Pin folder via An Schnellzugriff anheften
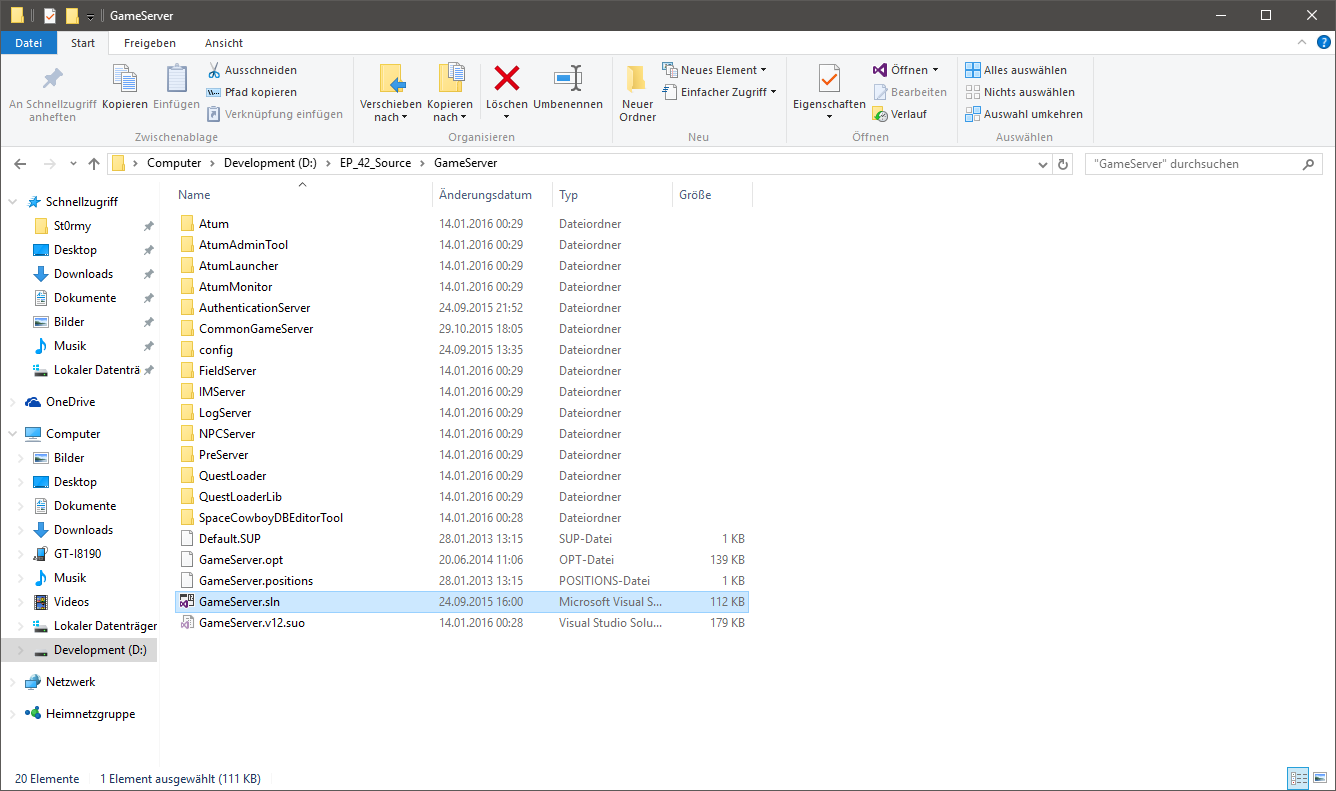 (x=52, y=93)
